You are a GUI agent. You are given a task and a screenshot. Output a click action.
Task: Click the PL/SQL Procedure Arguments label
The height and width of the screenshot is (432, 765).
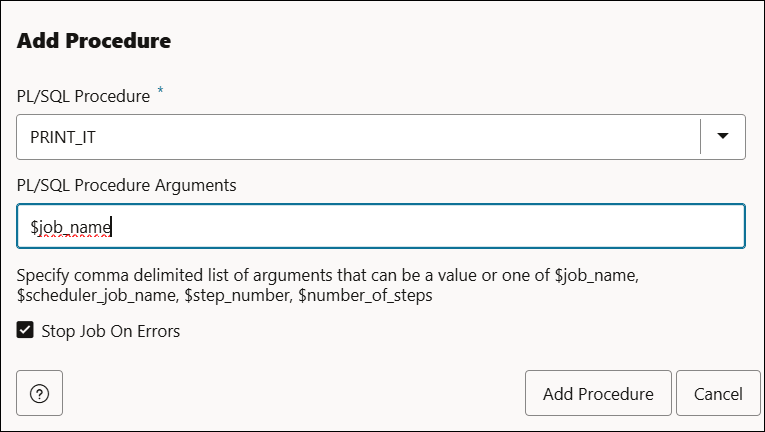tap(126, 185)
